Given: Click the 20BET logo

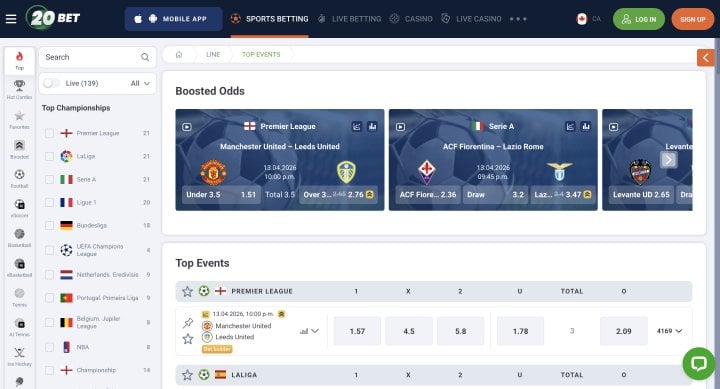Looking at the screenshot, I should point(53,18).
